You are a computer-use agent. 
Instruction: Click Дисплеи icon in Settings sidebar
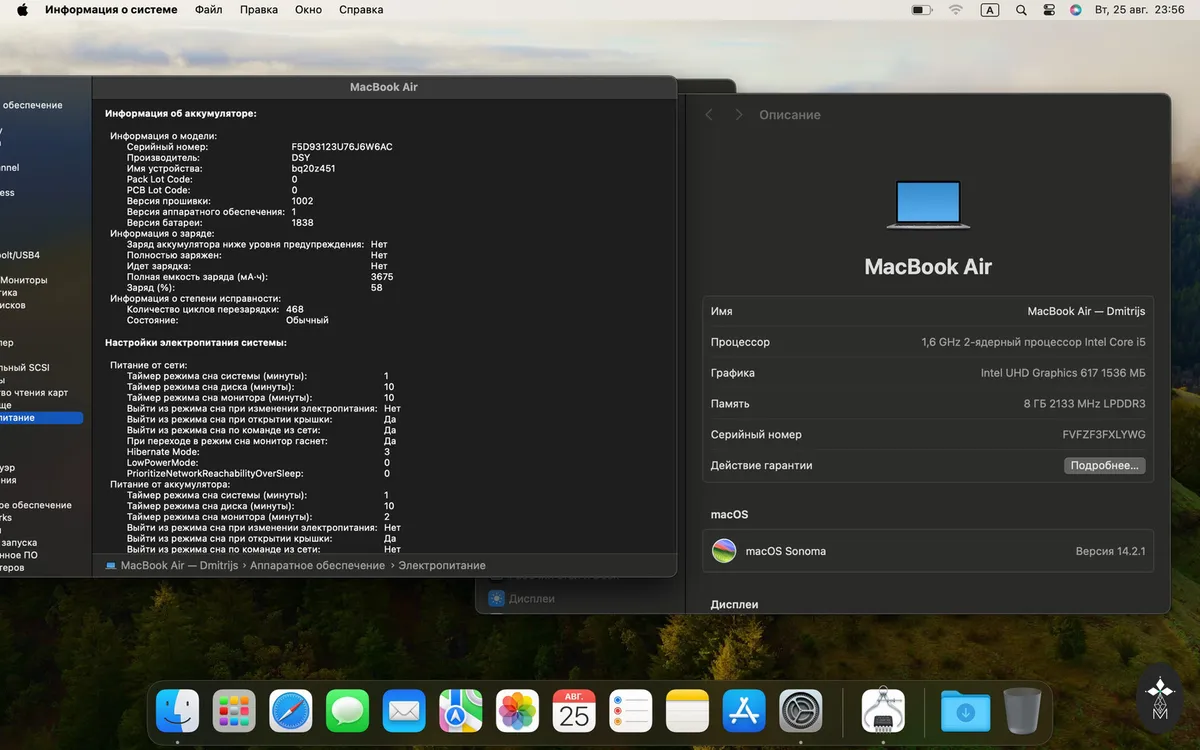[x=496, y=598]
